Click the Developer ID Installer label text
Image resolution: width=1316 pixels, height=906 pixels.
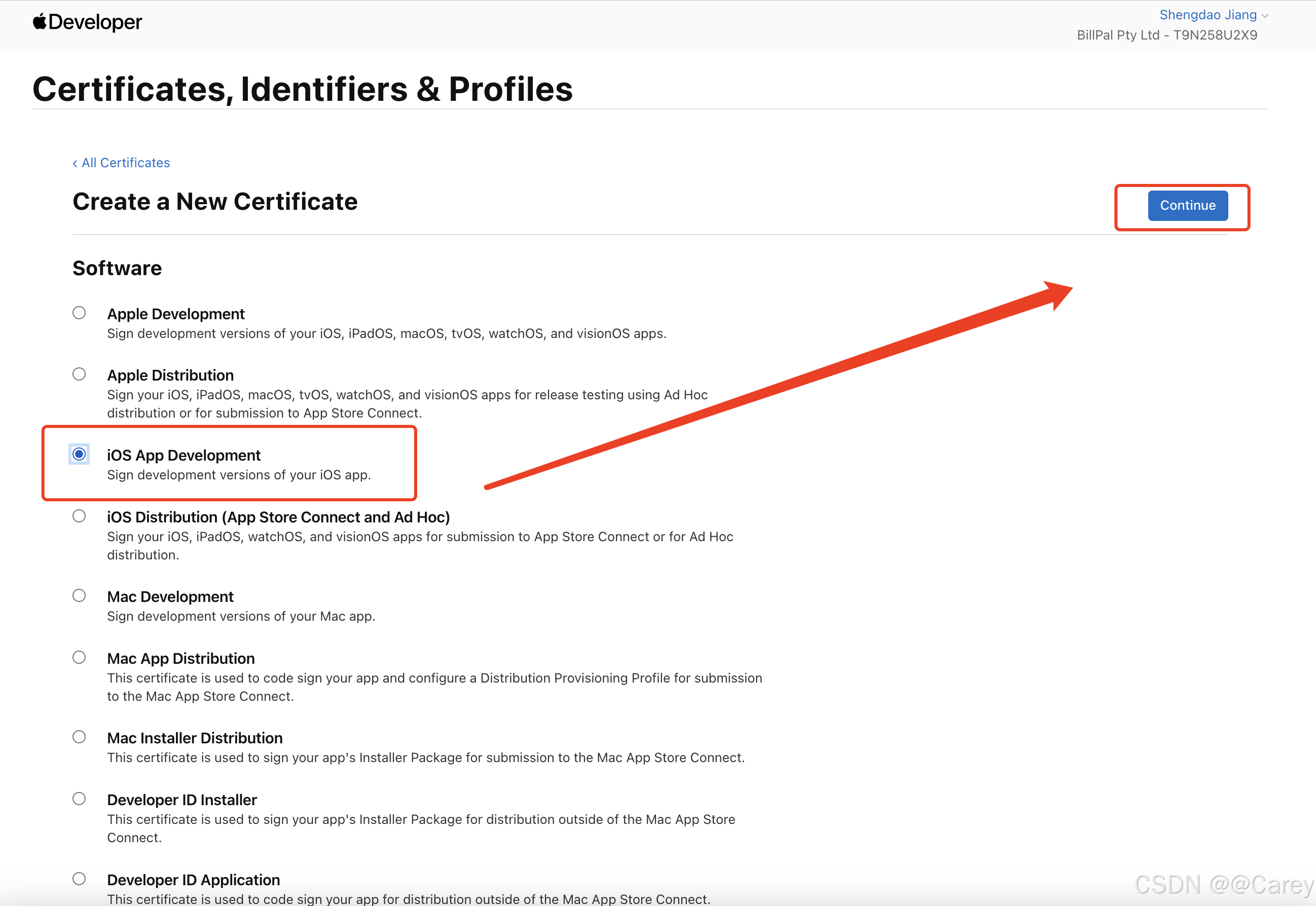pyautogui.click(x=182, y=800)
